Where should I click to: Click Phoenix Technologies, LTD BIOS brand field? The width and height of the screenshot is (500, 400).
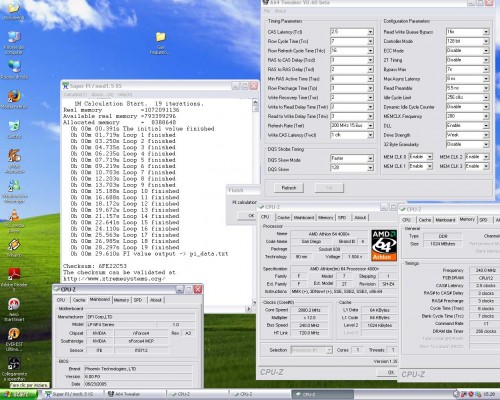[x=138, y=369]
